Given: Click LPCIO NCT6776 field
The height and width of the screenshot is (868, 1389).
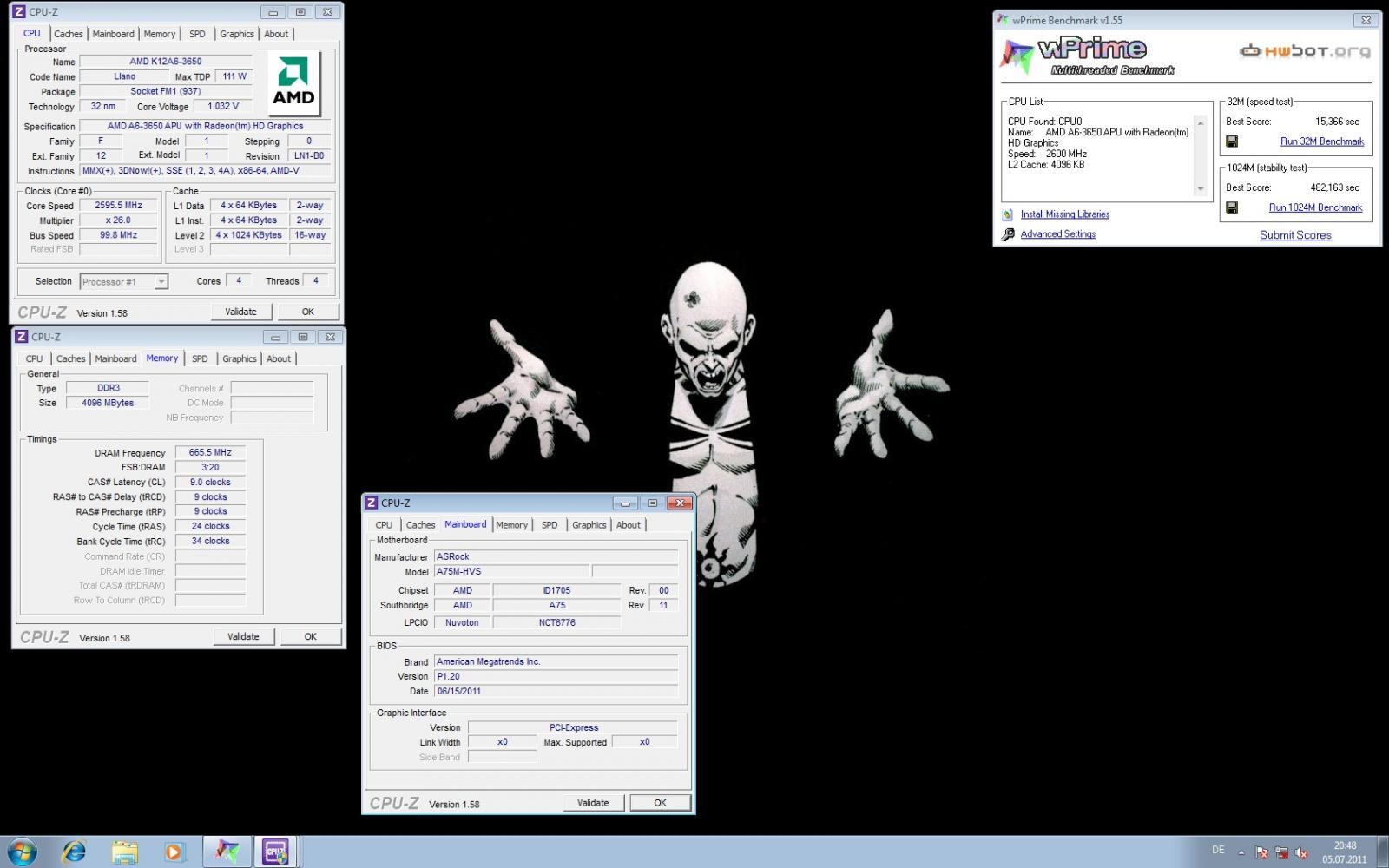Looking at the screenshot, I should click(556, 622).
